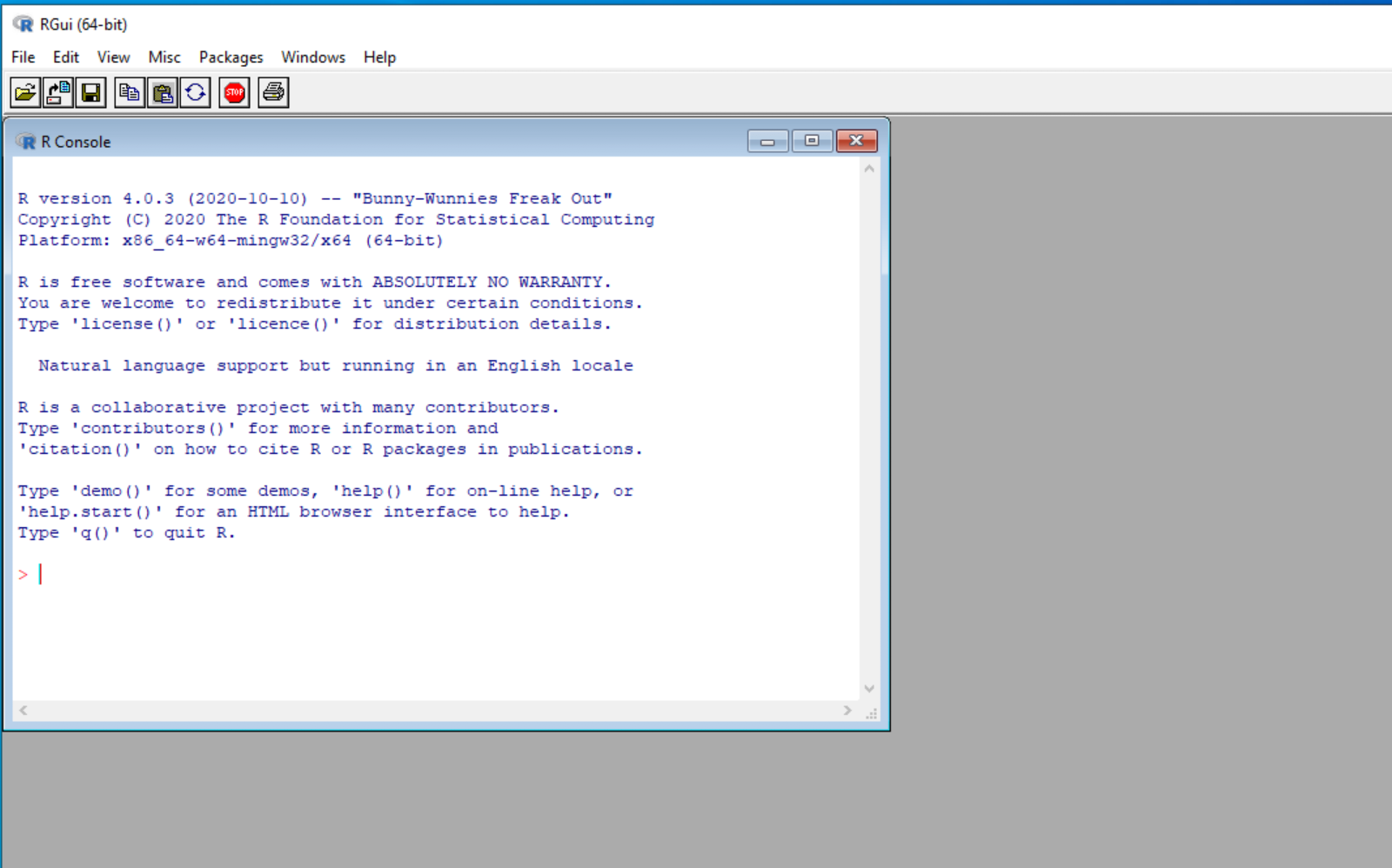Click the R Console vertical scroll down arrow
This screenshot has height=868, width=1392.
tap(869, 689)
